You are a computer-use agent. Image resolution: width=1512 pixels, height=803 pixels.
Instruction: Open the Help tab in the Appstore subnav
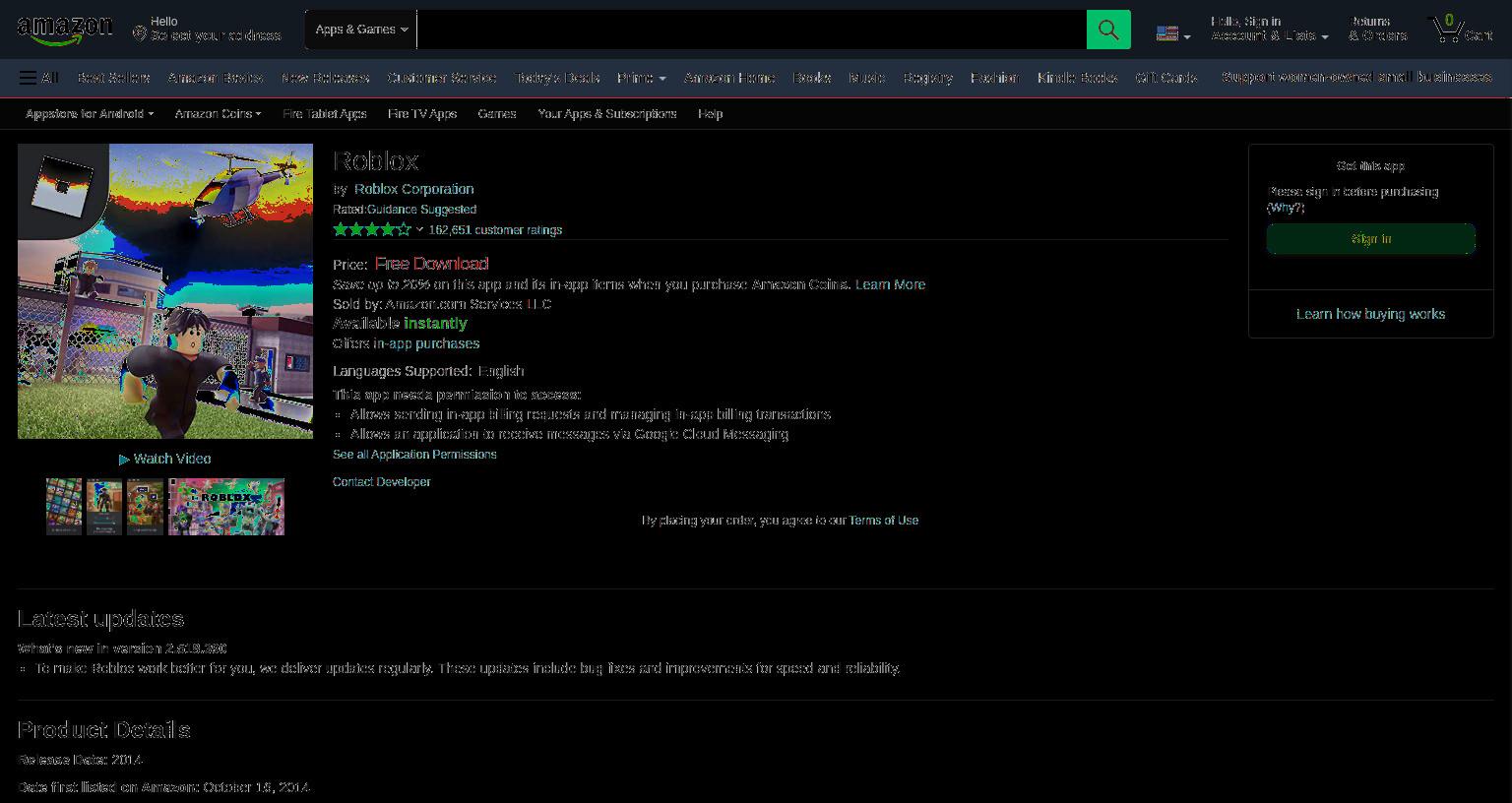(x=711, y=114)
